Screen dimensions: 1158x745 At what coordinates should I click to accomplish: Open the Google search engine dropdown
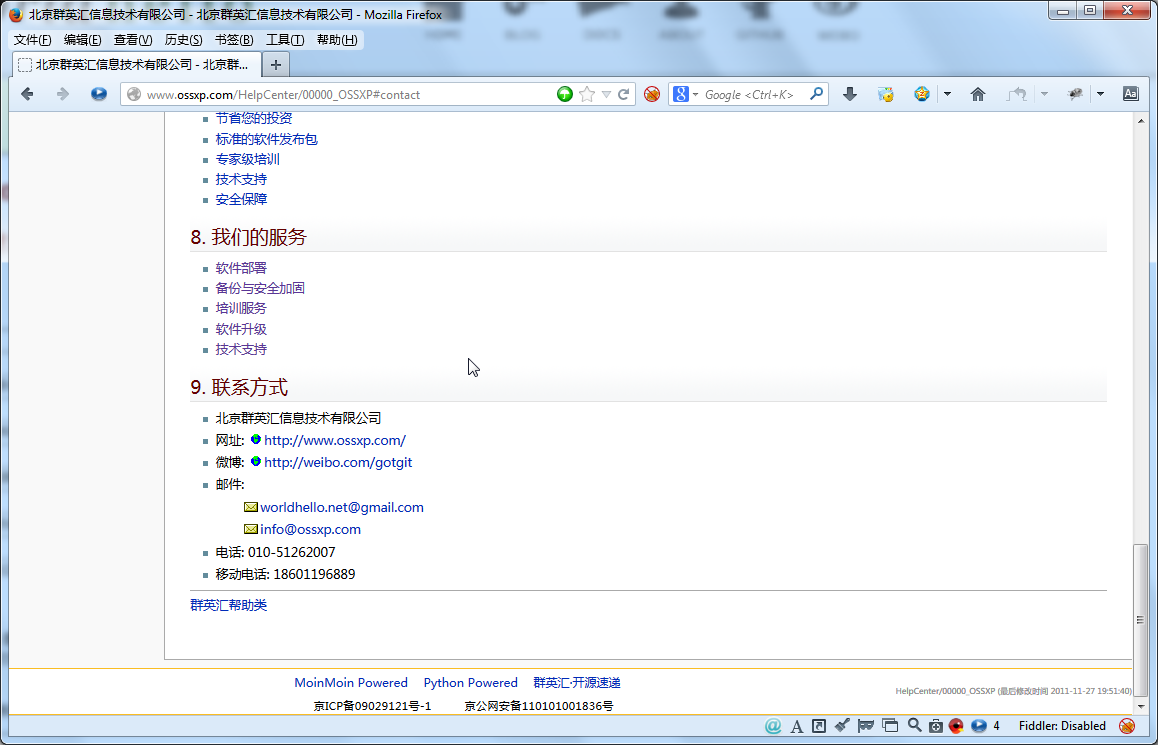click(695, 95)
